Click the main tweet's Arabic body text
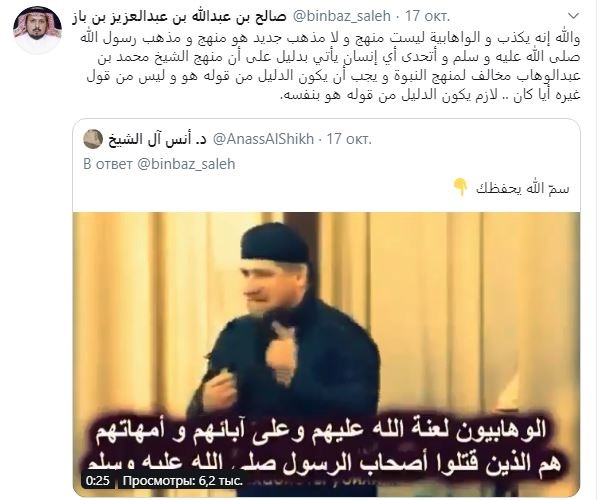Image resolution: width=598 pixels, height=500 pixels. 330,67
